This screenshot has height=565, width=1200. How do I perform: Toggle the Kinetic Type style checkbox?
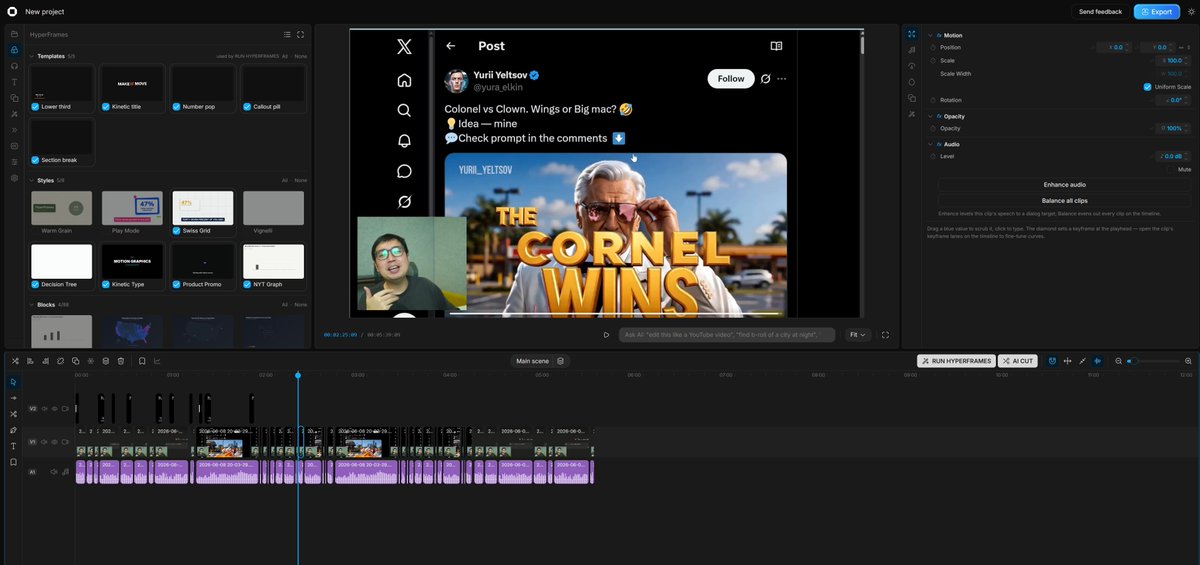click(106, 284)
